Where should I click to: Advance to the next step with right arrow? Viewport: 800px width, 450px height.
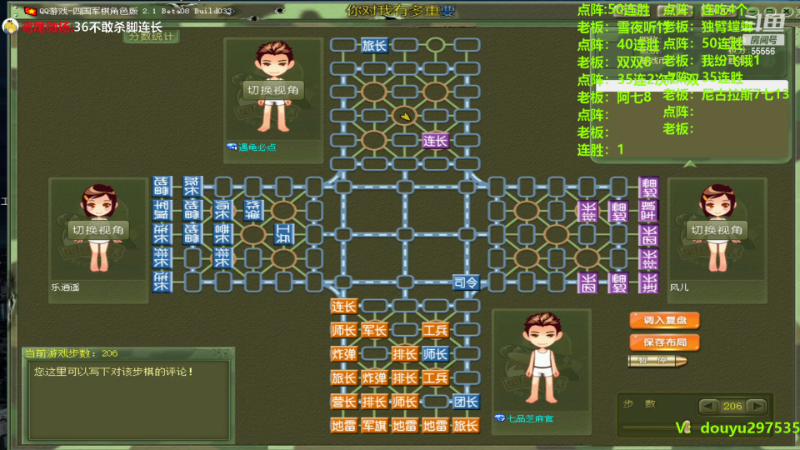tap(756, 406)
